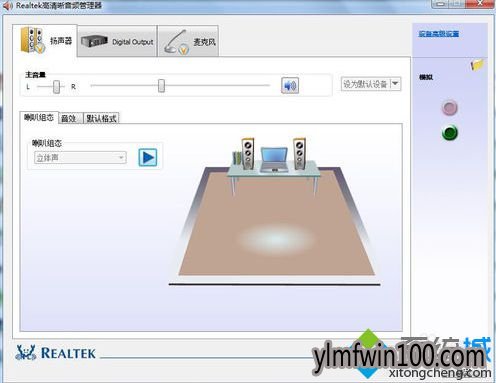Expand the 设为默认设备 dropdown arrow
This screenshot has height=383, width=496.
(x=395, y=84)
